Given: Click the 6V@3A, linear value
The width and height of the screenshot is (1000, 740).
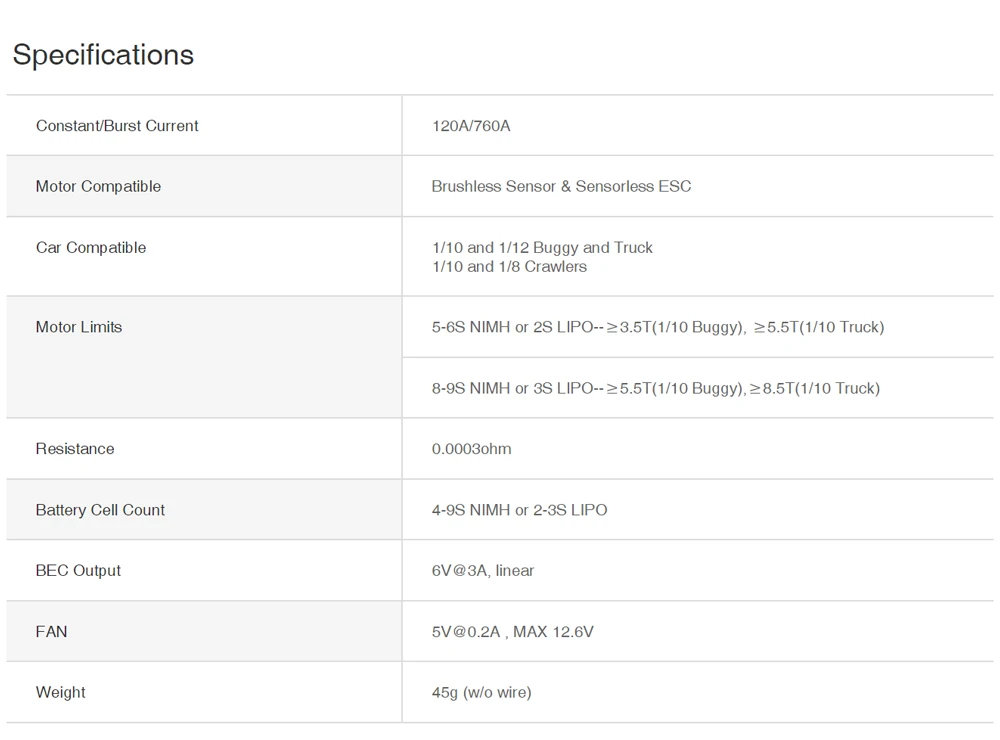Looking at the screenshot, I should tap(483, 571).
